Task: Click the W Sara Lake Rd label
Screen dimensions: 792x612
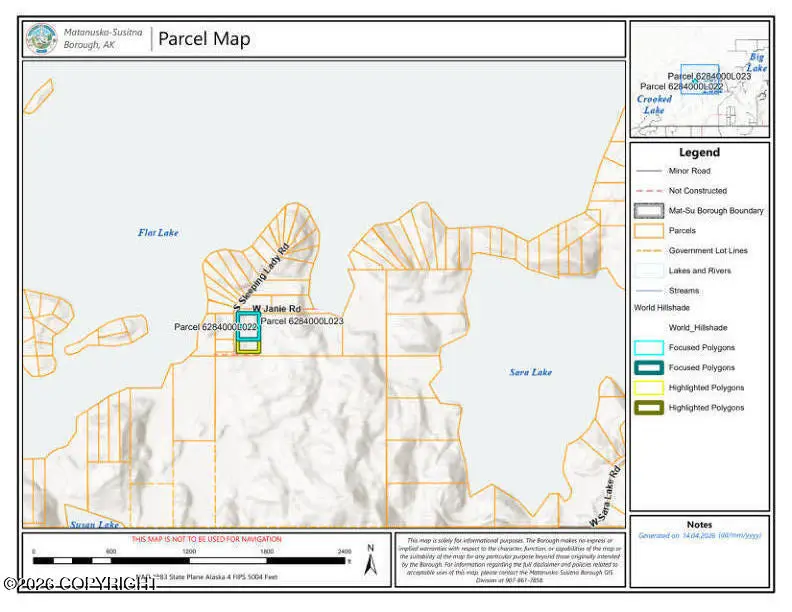Action: 606,495
